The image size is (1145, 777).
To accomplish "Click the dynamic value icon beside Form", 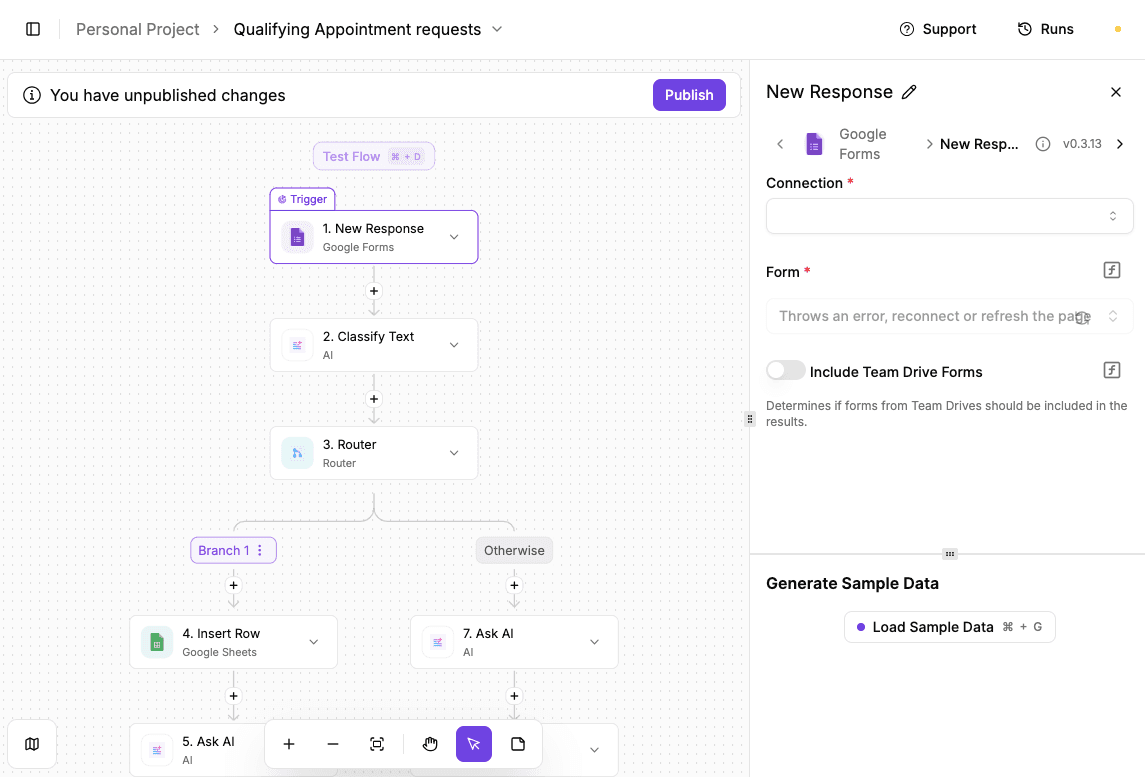I will 1111,269.
